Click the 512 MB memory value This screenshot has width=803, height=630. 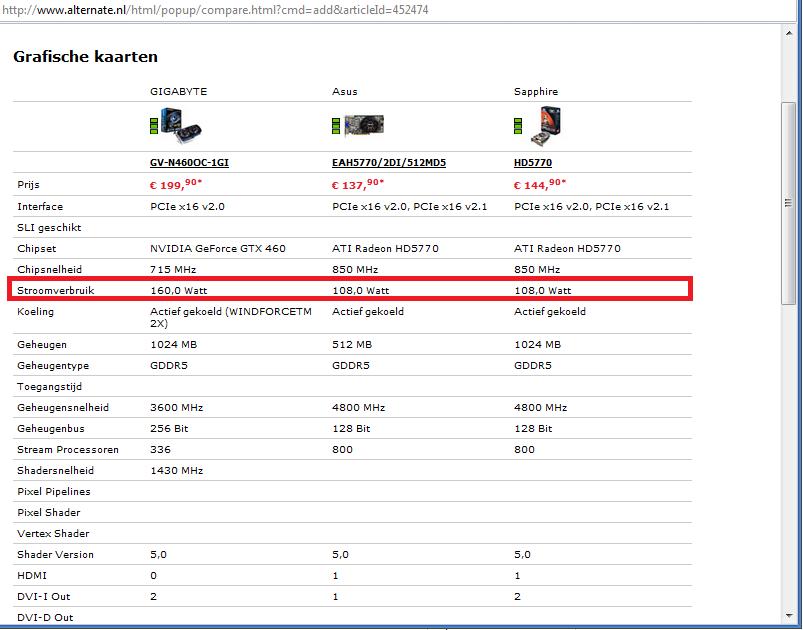click(352, 345)
